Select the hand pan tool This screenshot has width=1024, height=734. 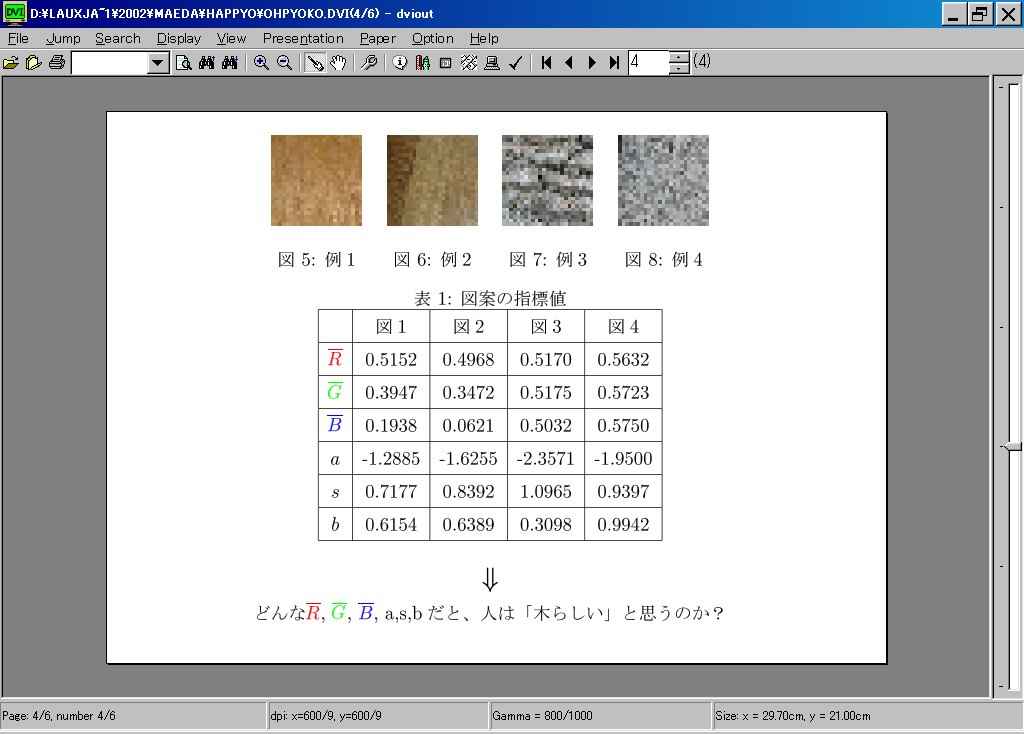click(x=338, y=63)
